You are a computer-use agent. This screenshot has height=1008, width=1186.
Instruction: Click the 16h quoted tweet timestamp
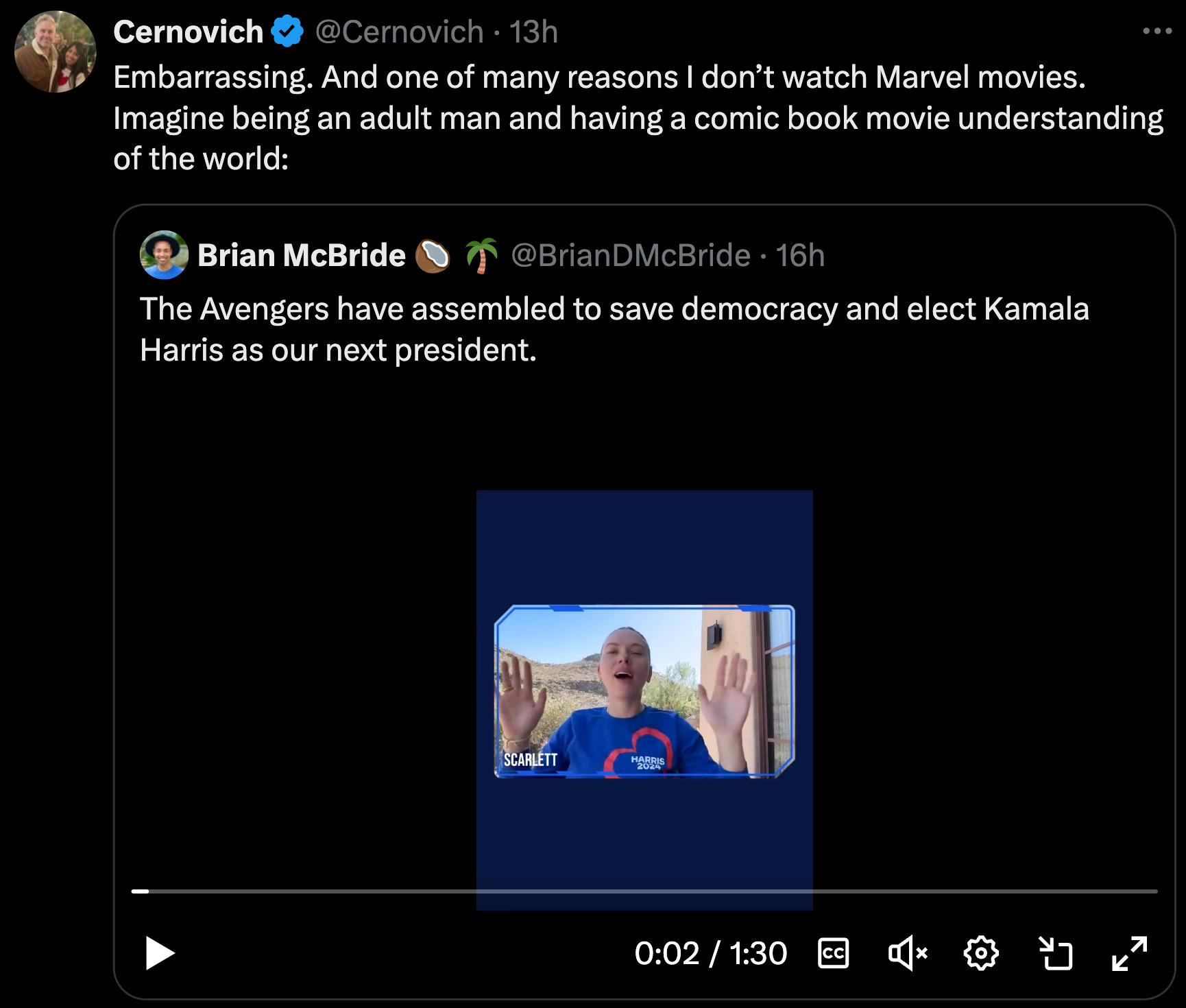pos(799,255)
